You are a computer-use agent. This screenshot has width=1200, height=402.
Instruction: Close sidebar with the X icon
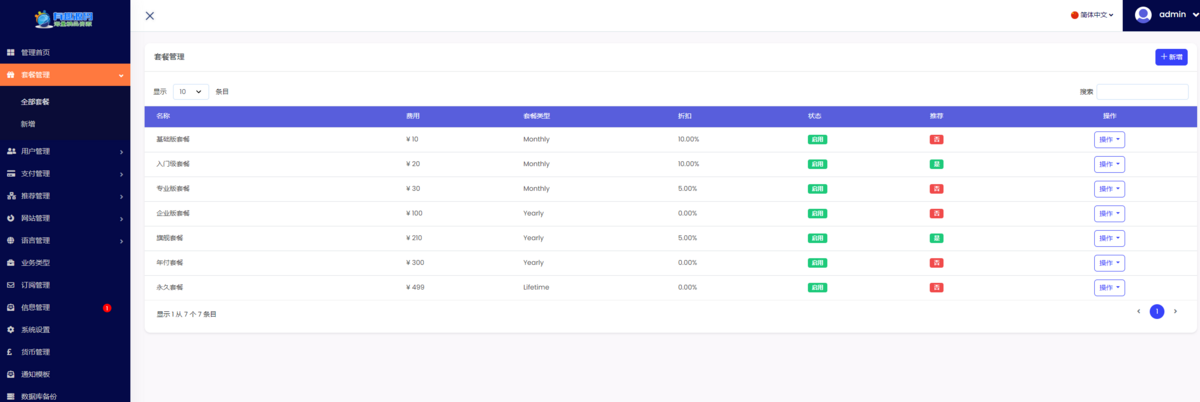(150, 16)
